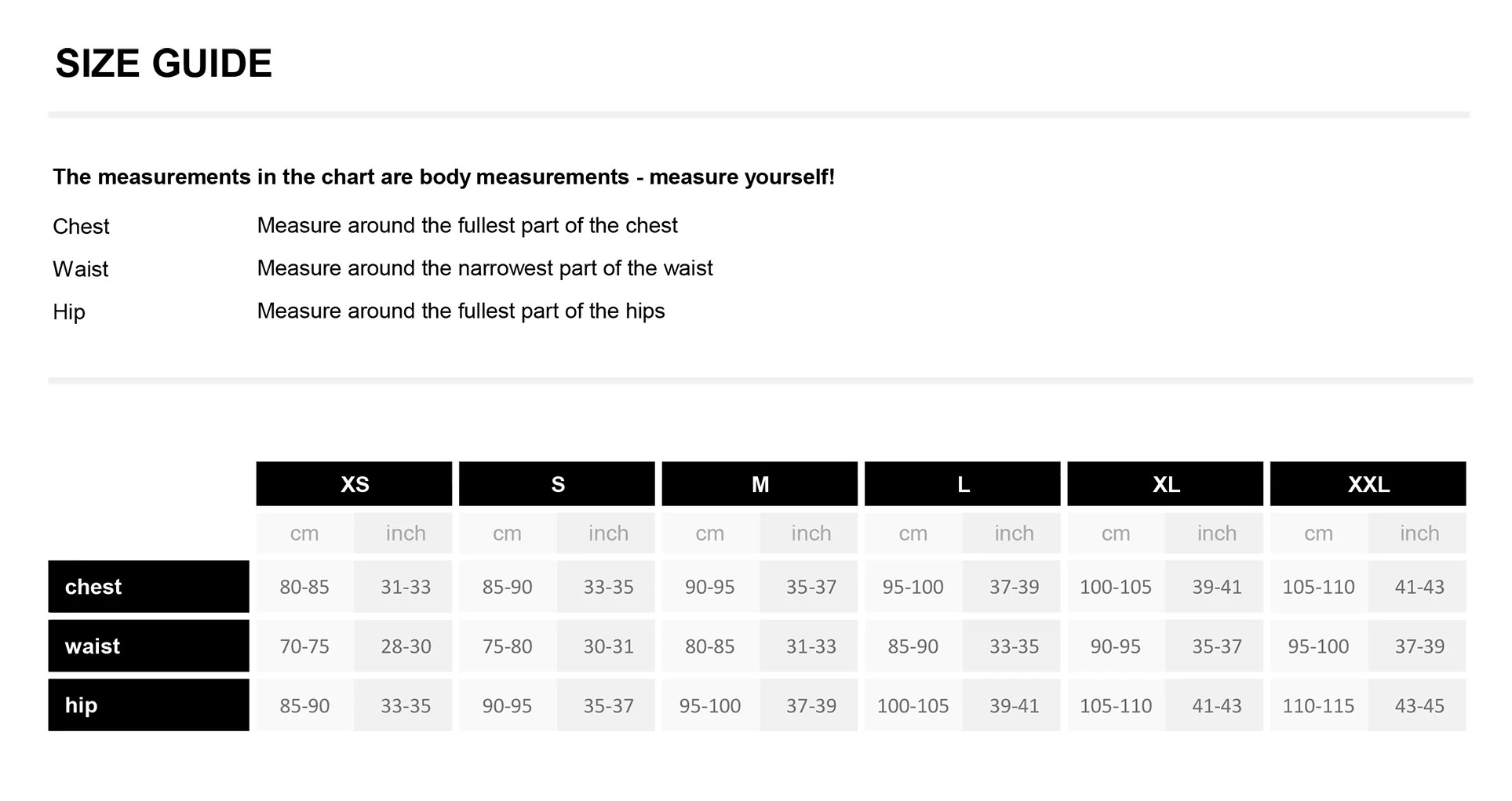Screen dimensions: 1512x801
Task: Click the M waist cm cell 80-85
Action: click(x=711, y=646)
